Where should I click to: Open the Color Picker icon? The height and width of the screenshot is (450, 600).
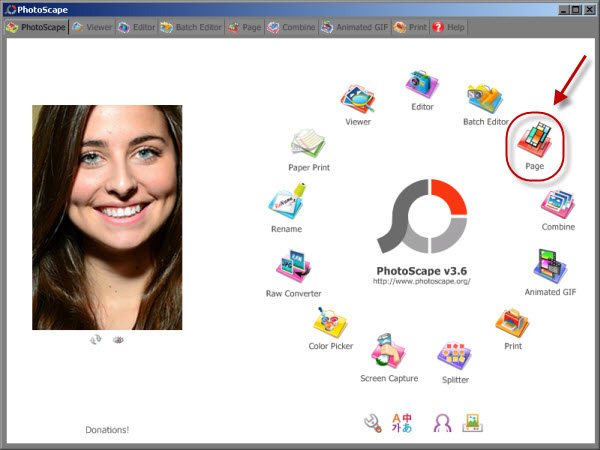[x=330, y=323]
